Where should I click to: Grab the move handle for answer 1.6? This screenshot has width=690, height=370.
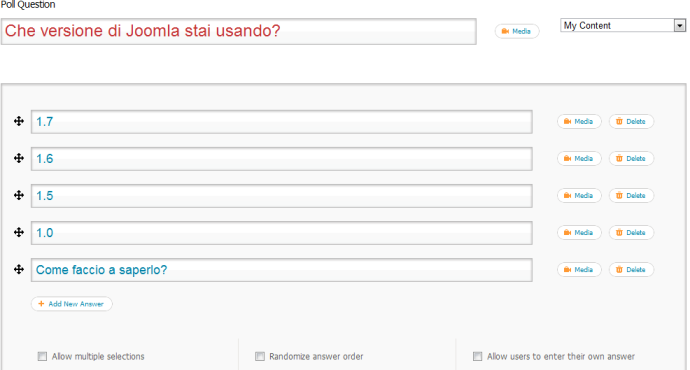[x=19, y=158]
